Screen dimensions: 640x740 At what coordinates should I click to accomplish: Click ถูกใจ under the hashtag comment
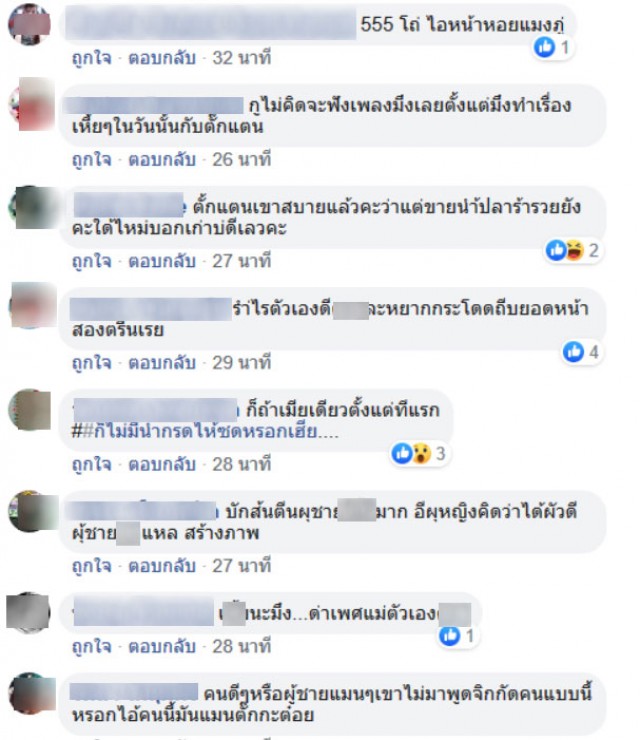tap(92, 464)
